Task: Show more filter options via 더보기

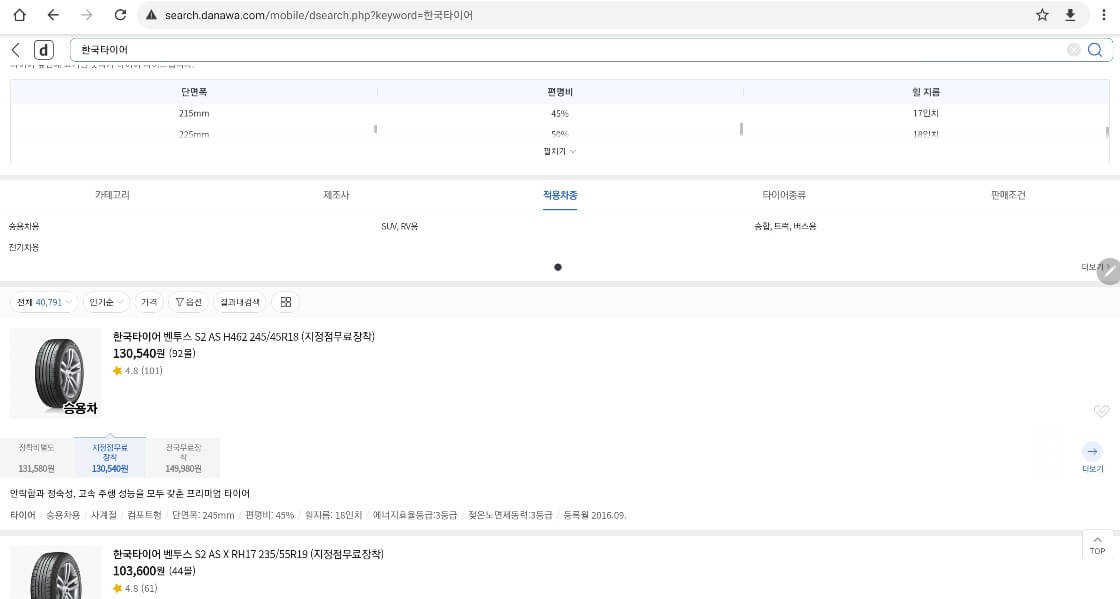Action: click(x=1090, y=267)
